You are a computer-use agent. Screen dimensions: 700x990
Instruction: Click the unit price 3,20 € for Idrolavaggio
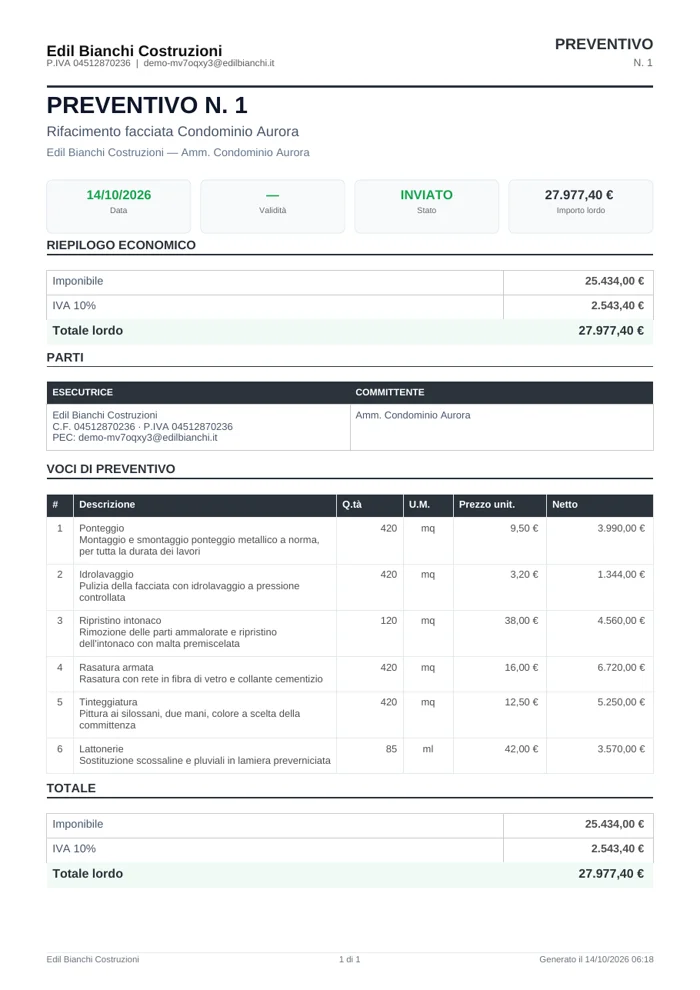524,574
